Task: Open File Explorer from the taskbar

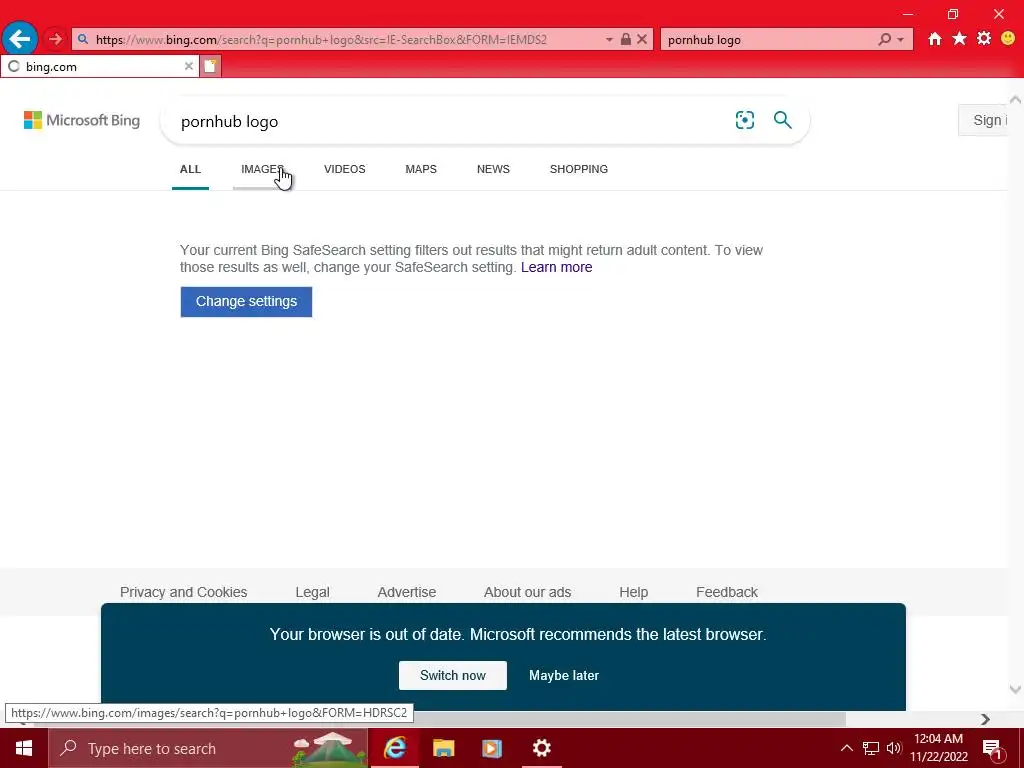Action: pos(443,748)
